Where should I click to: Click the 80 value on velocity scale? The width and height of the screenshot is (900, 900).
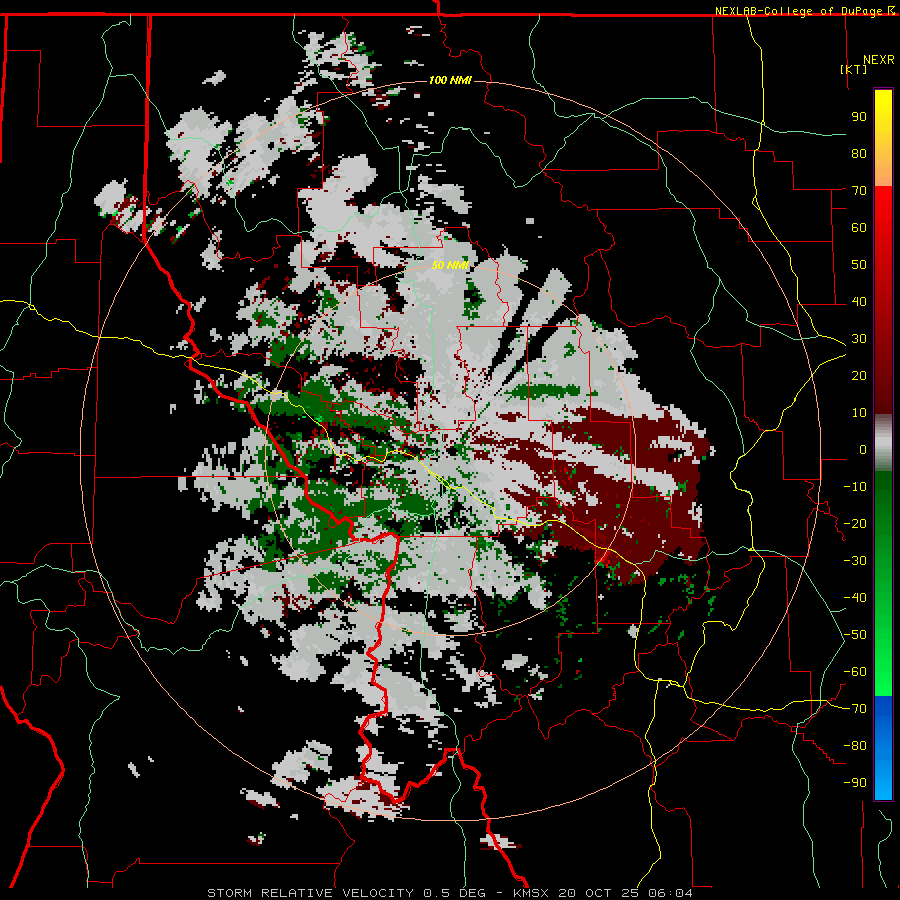pos(859,154)
